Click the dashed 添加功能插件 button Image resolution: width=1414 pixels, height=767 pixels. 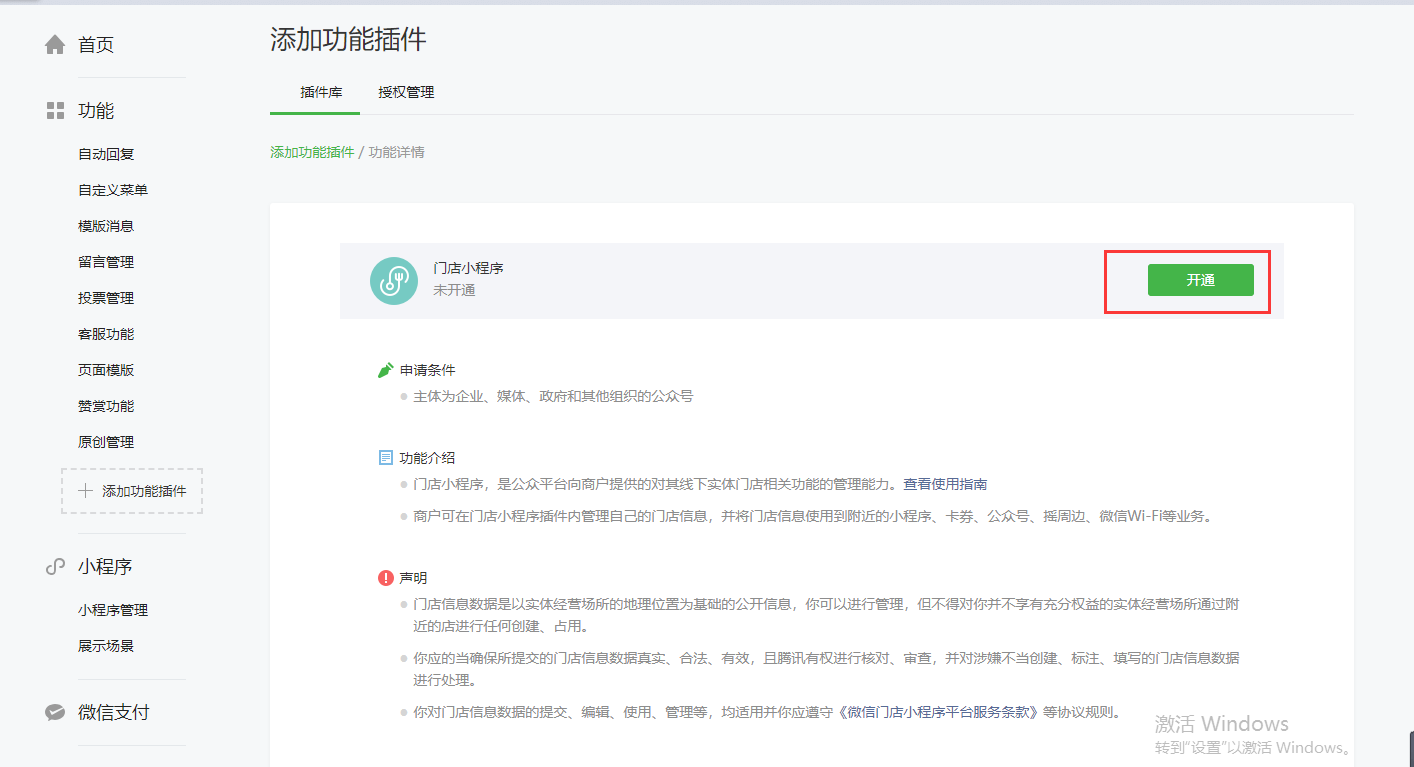click(132, 491)
